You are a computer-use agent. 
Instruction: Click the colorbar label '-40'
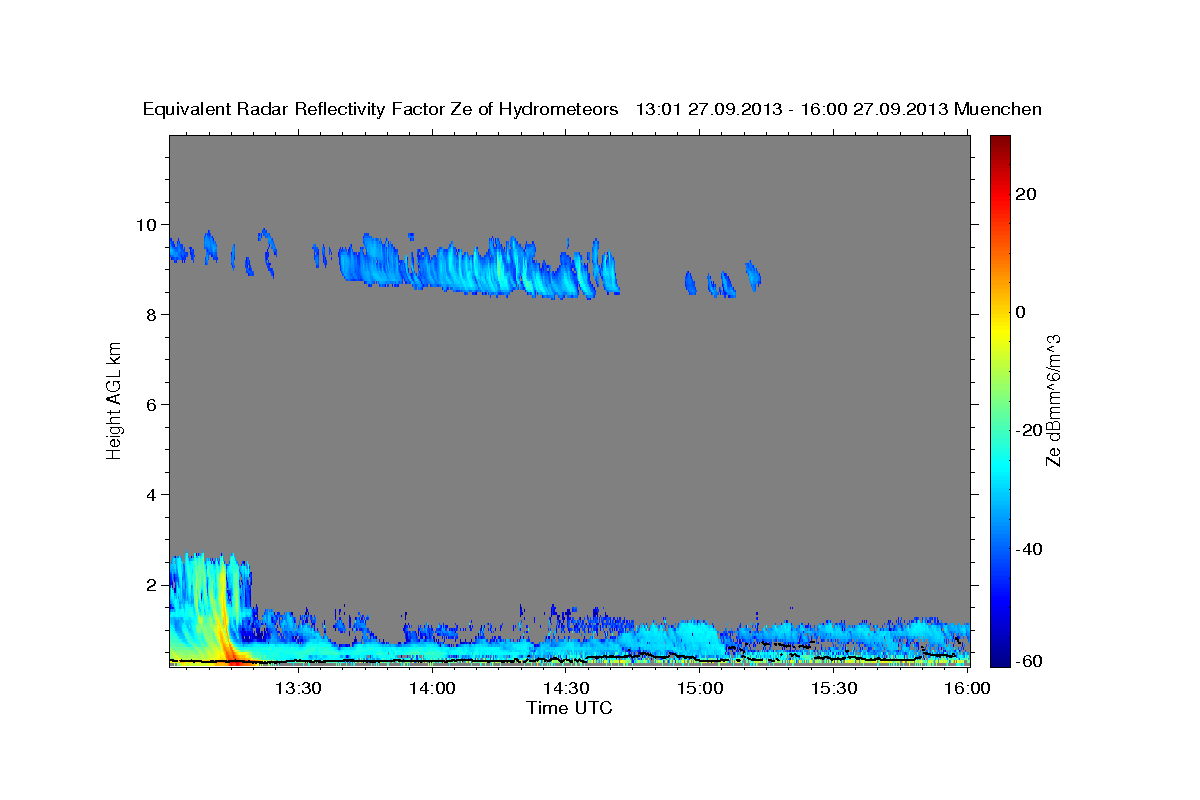tap(1029, 549)
